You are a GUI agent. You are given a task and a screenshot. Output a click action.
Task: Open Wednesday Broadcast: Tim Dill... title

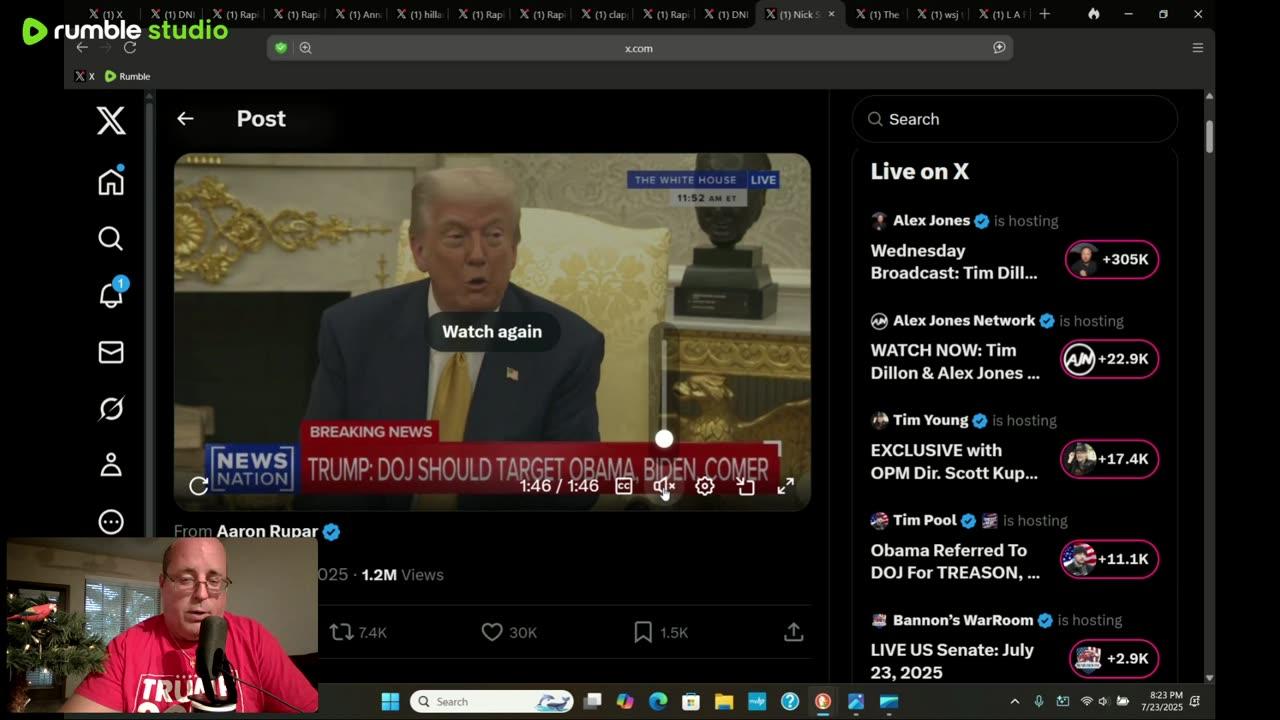954,261
